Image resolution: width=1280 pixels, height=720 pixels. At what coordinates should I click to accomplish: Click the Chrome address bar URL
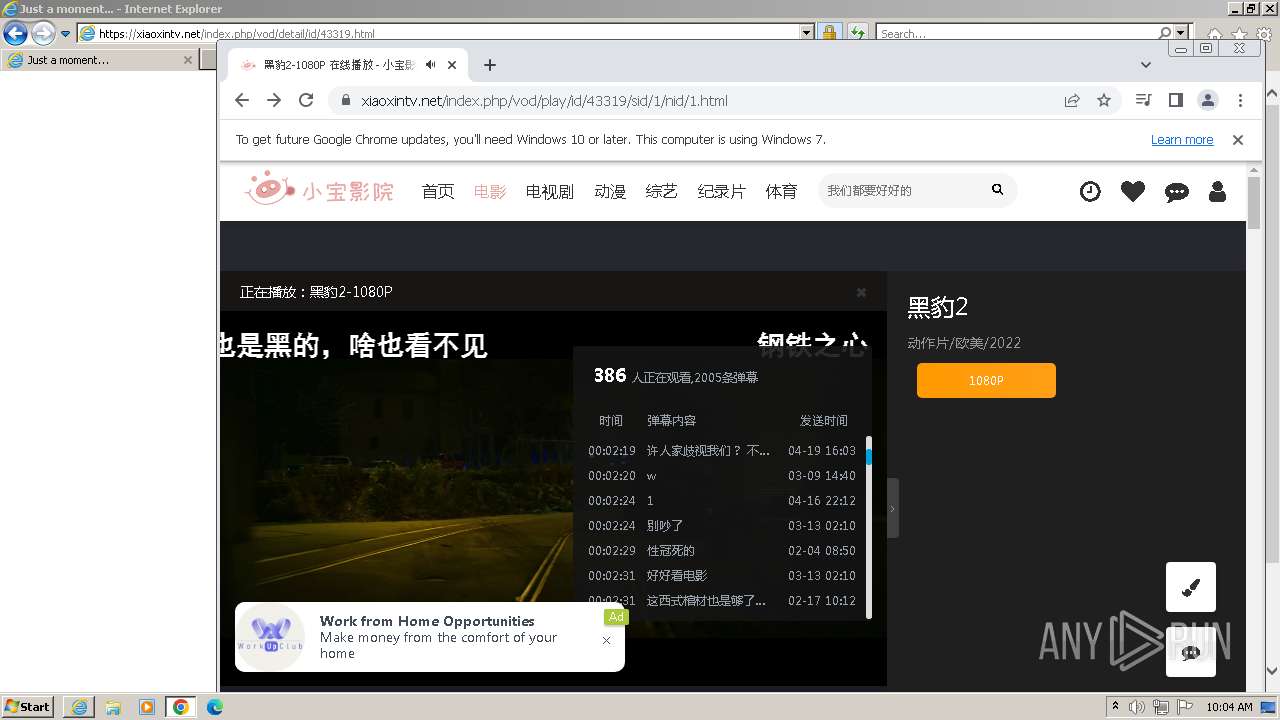pos(544,100)
